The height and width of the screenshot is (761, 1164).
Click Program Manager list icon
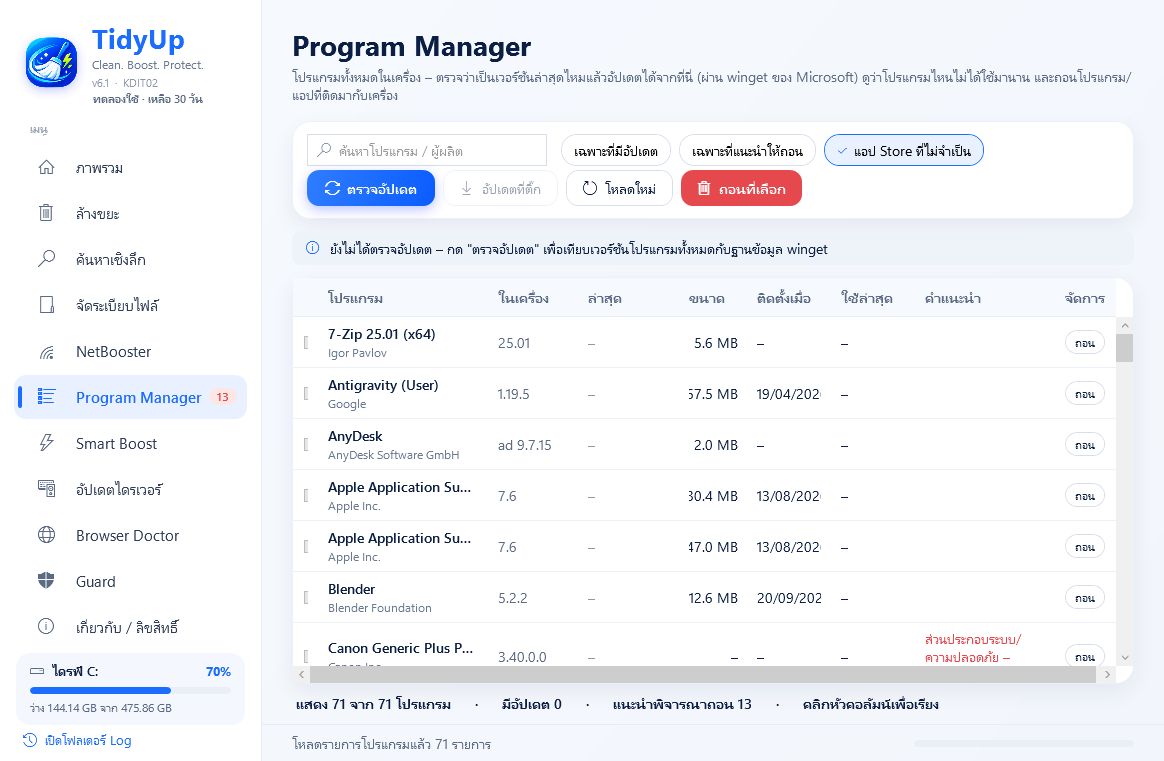pos(46,397)
